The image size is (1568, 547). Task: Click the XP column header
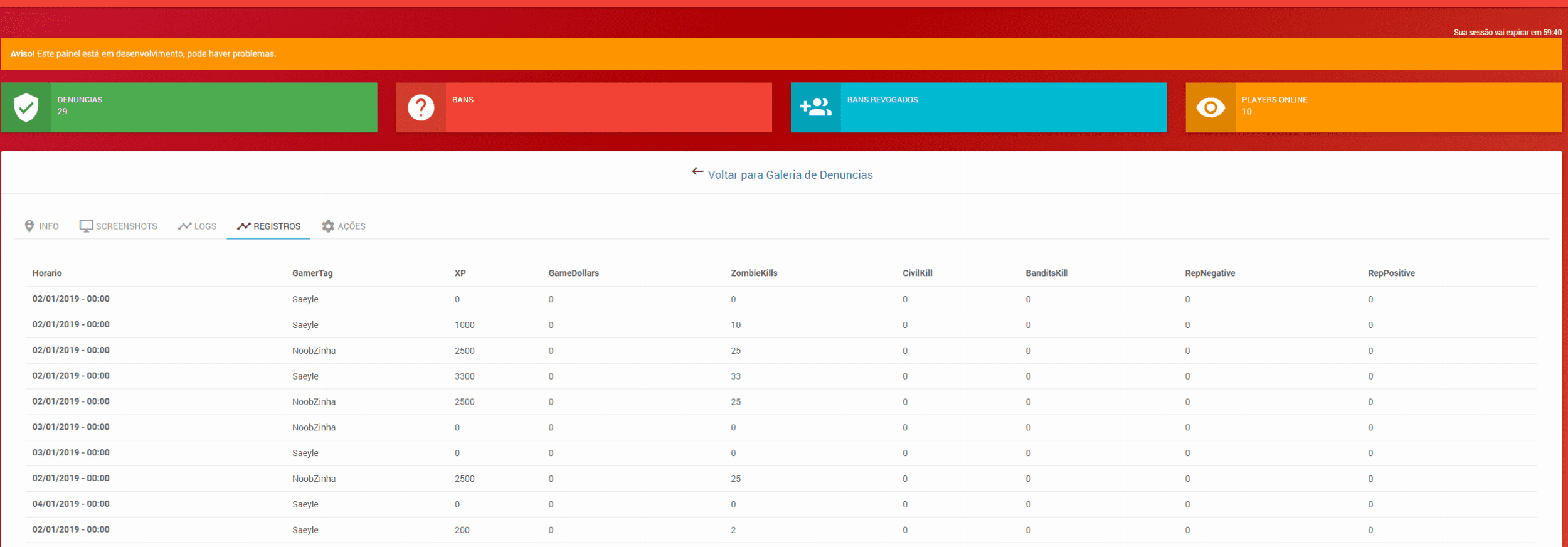(x=460, y=273)
